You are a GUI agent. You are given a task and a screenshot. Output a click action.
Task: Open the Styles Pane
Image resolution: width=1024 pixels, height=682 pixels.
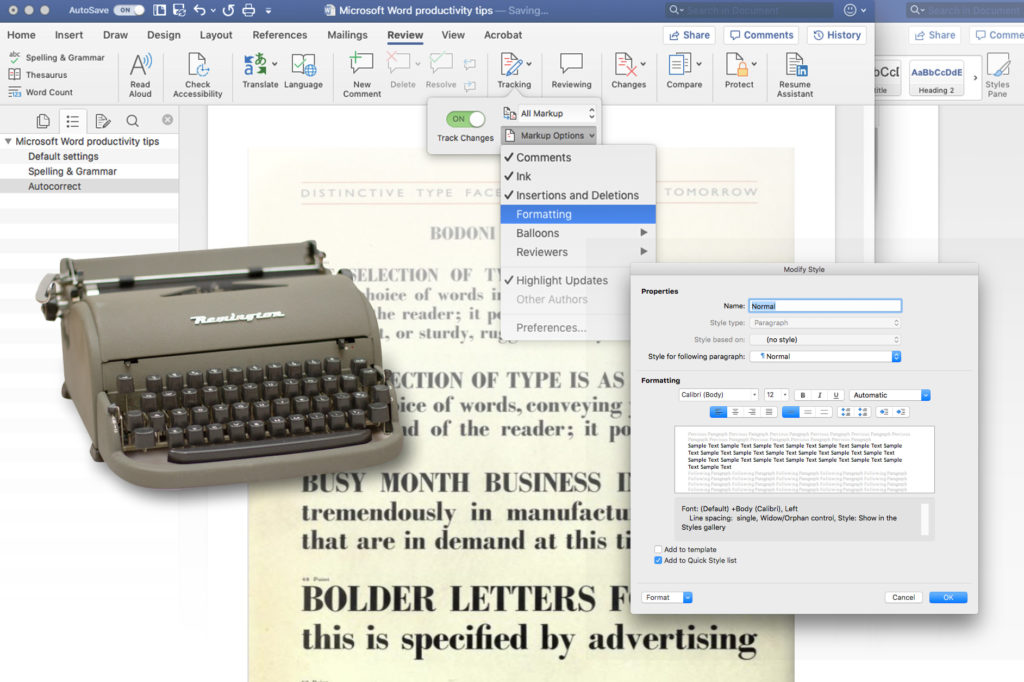coord(997,74)
